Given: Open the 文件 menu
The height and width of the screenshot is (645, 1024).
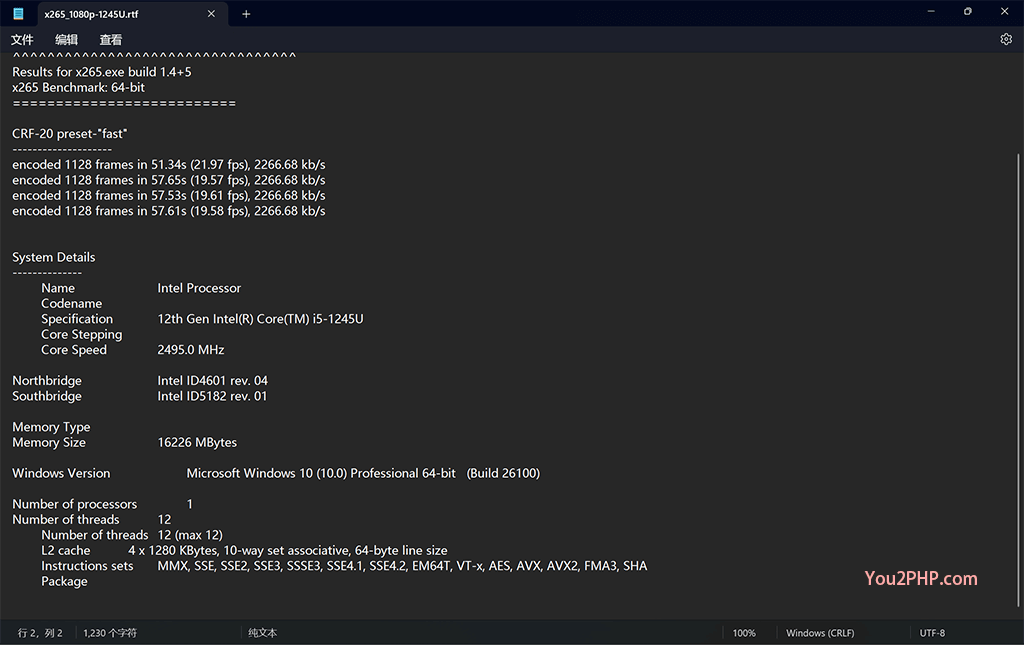Looking at the screenshot, I should pos(22,40).
